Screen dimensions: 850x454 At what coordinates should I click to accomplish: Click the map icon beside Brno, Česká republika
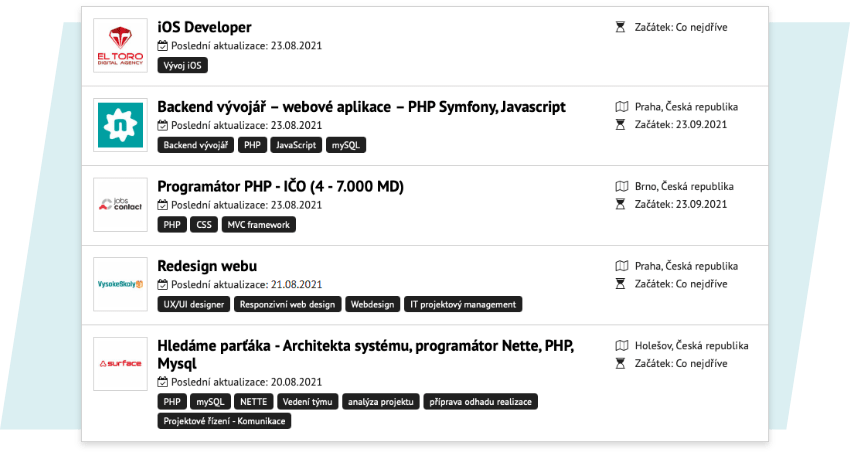[x=621, y=186]
